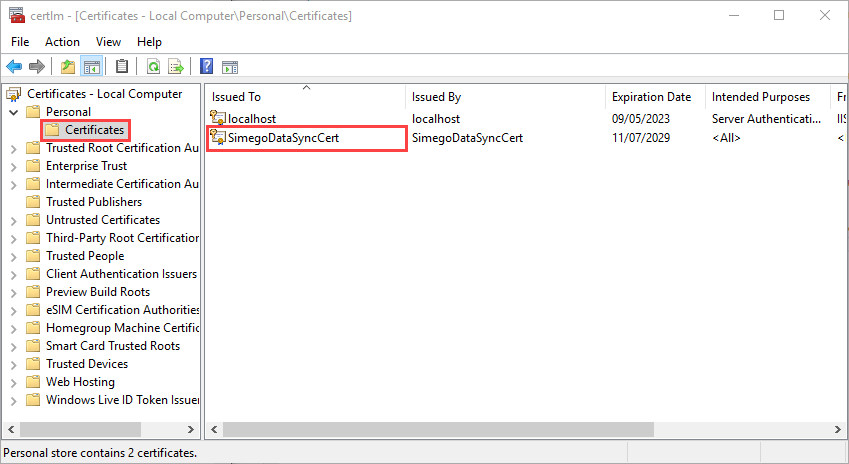Click the left arrow of list pane scrollbar
The image size is (849, 464).
pyautogui.click(x=214, y=429)
